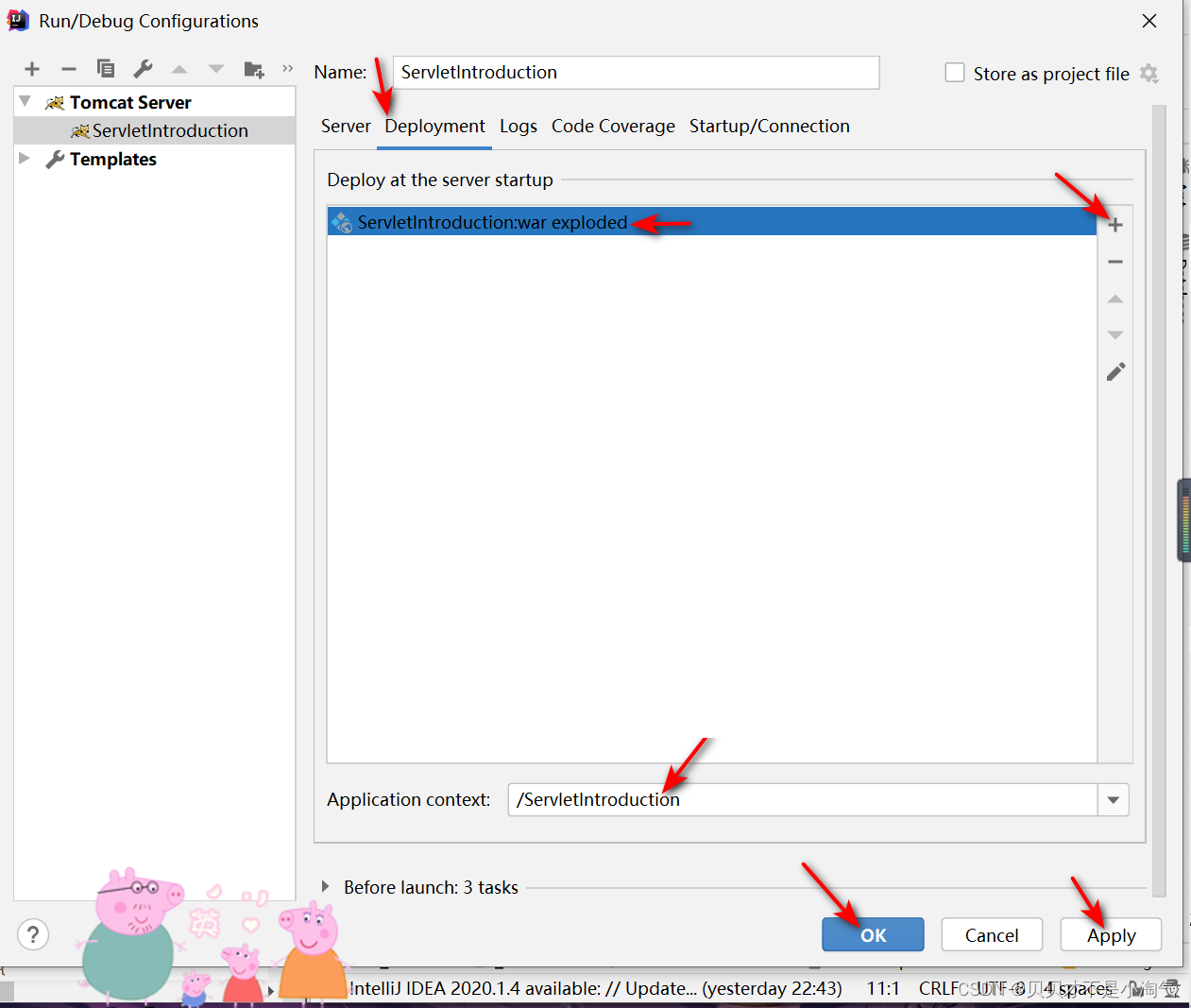Close the Run/Debug Configurations dialog
This screenshot has width=1191, height=1008.
[x=1149, y=21]
